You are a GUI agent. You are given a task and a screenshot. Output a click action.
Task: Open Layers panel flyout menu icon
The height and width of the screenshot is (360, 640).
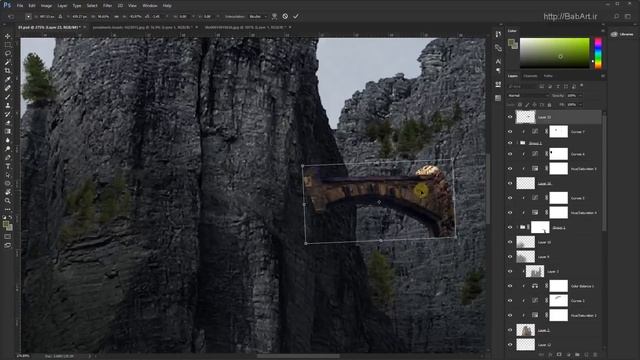click(603, 76)
